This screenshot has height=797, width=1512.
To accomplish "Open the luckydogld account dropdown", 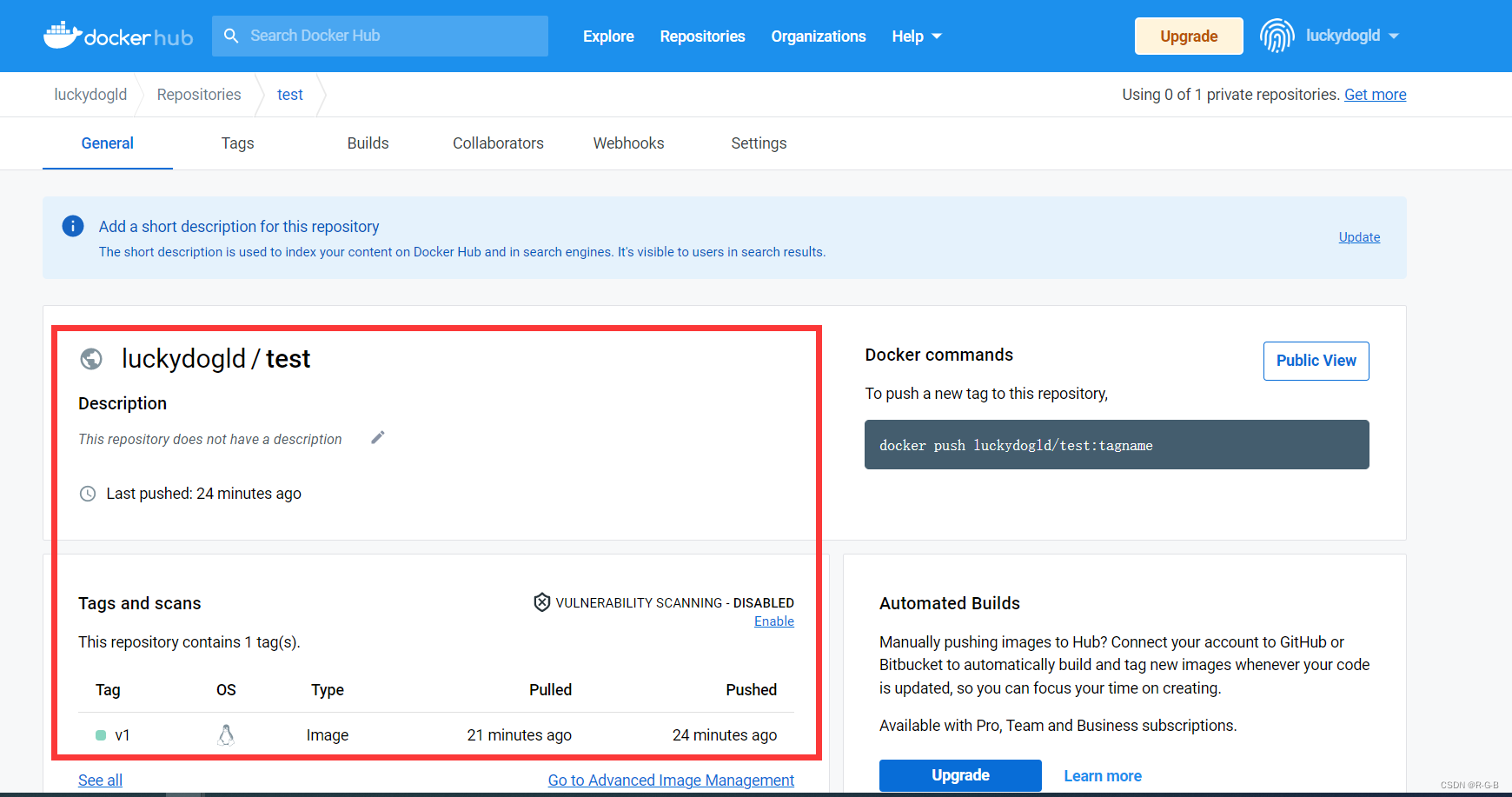I will pos(1352,36).
